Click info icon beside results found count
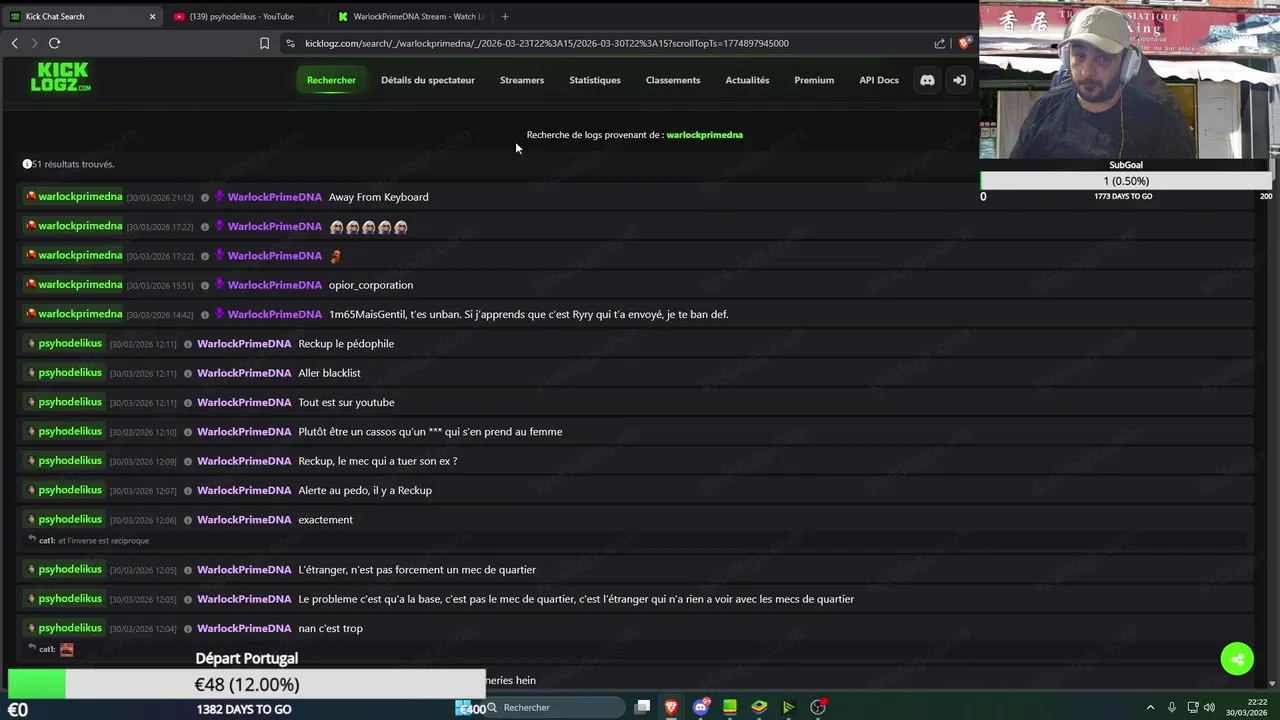Screen dimensions: 1280x720 pos(27,164)
